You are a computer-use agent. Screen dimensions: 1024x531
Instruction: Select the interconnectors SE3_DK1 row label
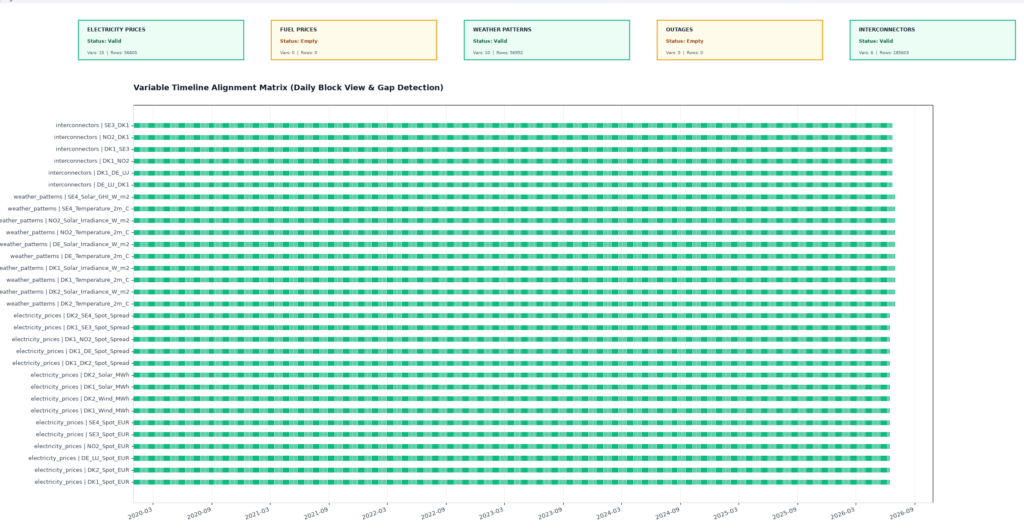[92, 125]
